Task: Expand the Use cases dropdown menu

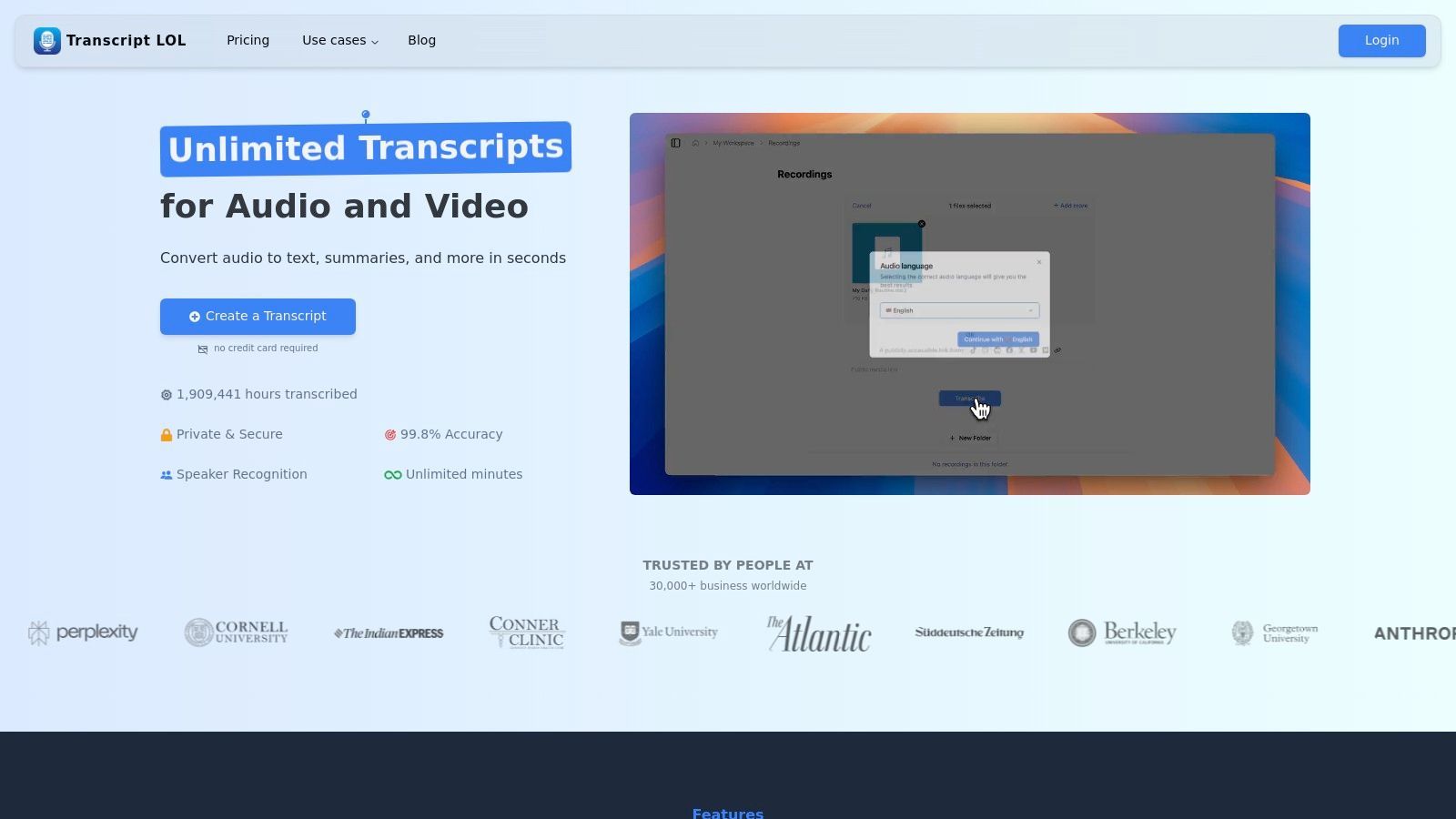Action: [340, 41]
